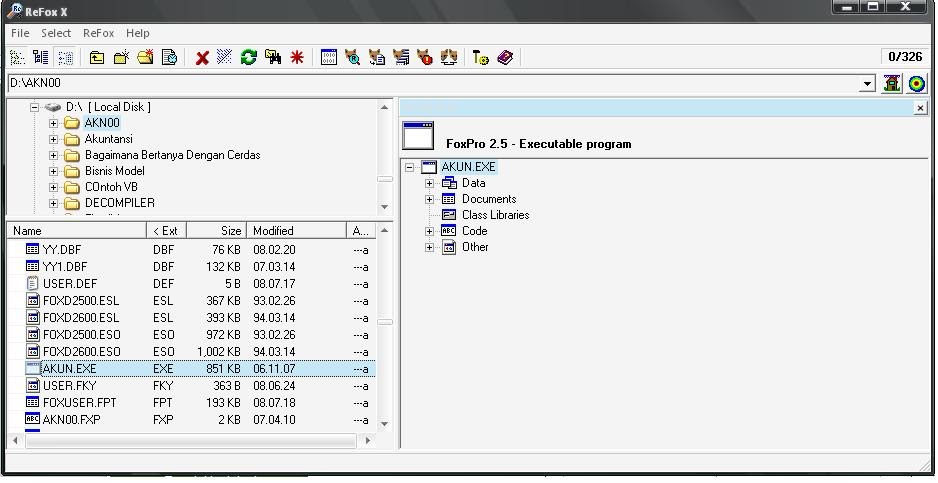Screen dimensions: 938x483
Task: Select the FOXD2500.ESL file
Action: click(x=81, y=300)
